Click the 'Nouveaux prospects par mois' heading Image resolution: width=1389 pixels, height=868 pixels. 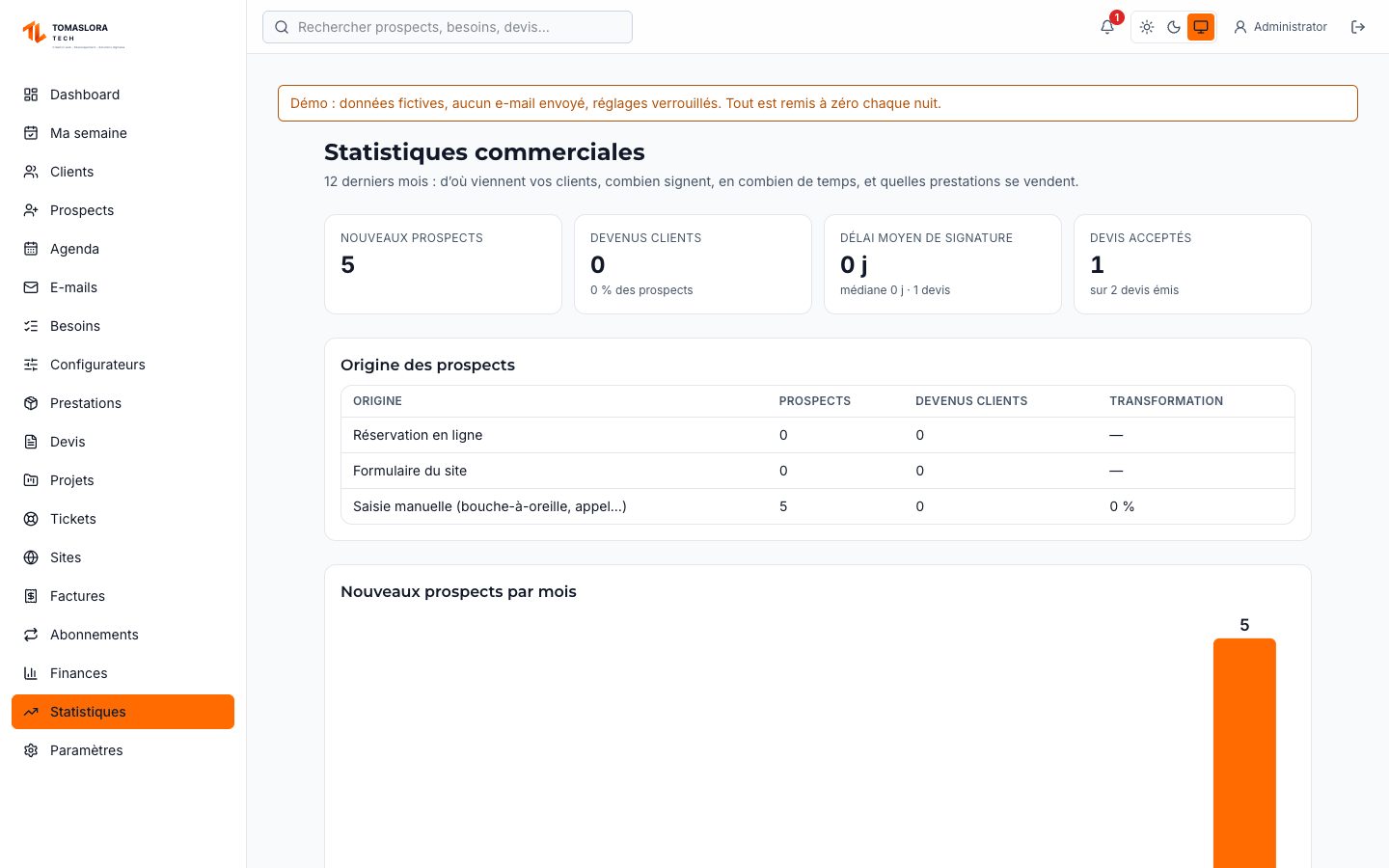[458, 591]
